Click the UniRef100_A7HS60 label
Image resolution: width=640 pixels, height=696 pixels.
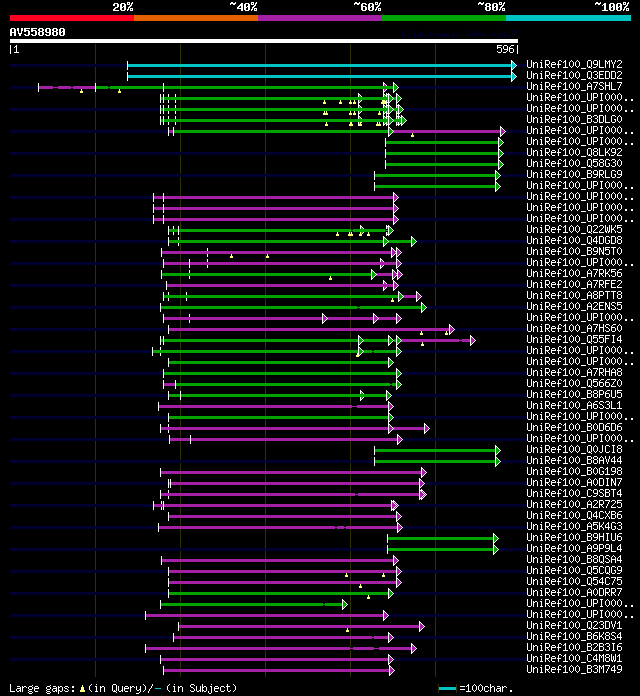pos(574,328)
